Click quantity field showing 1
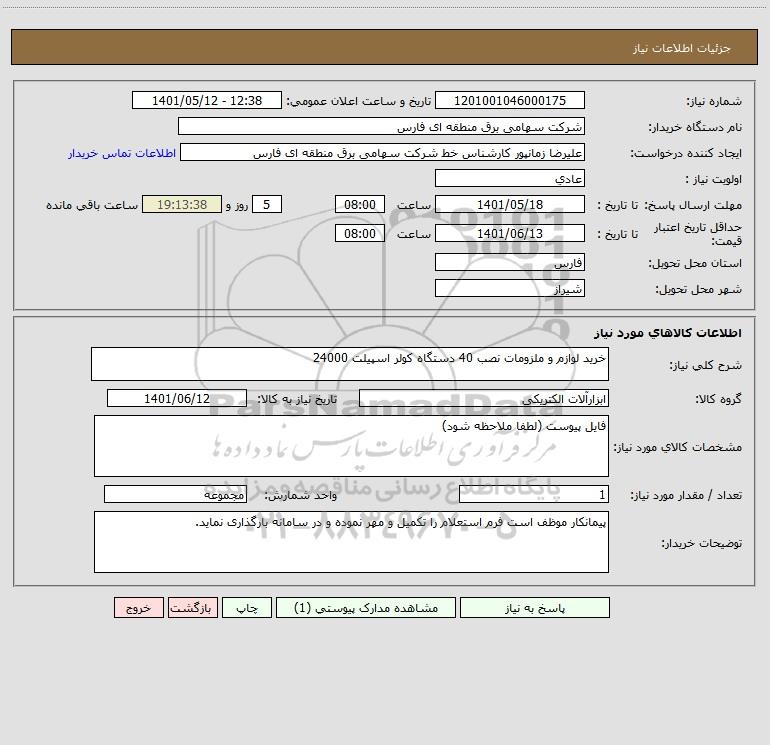Viewport: 770px width, 745px height. point(534,495)
